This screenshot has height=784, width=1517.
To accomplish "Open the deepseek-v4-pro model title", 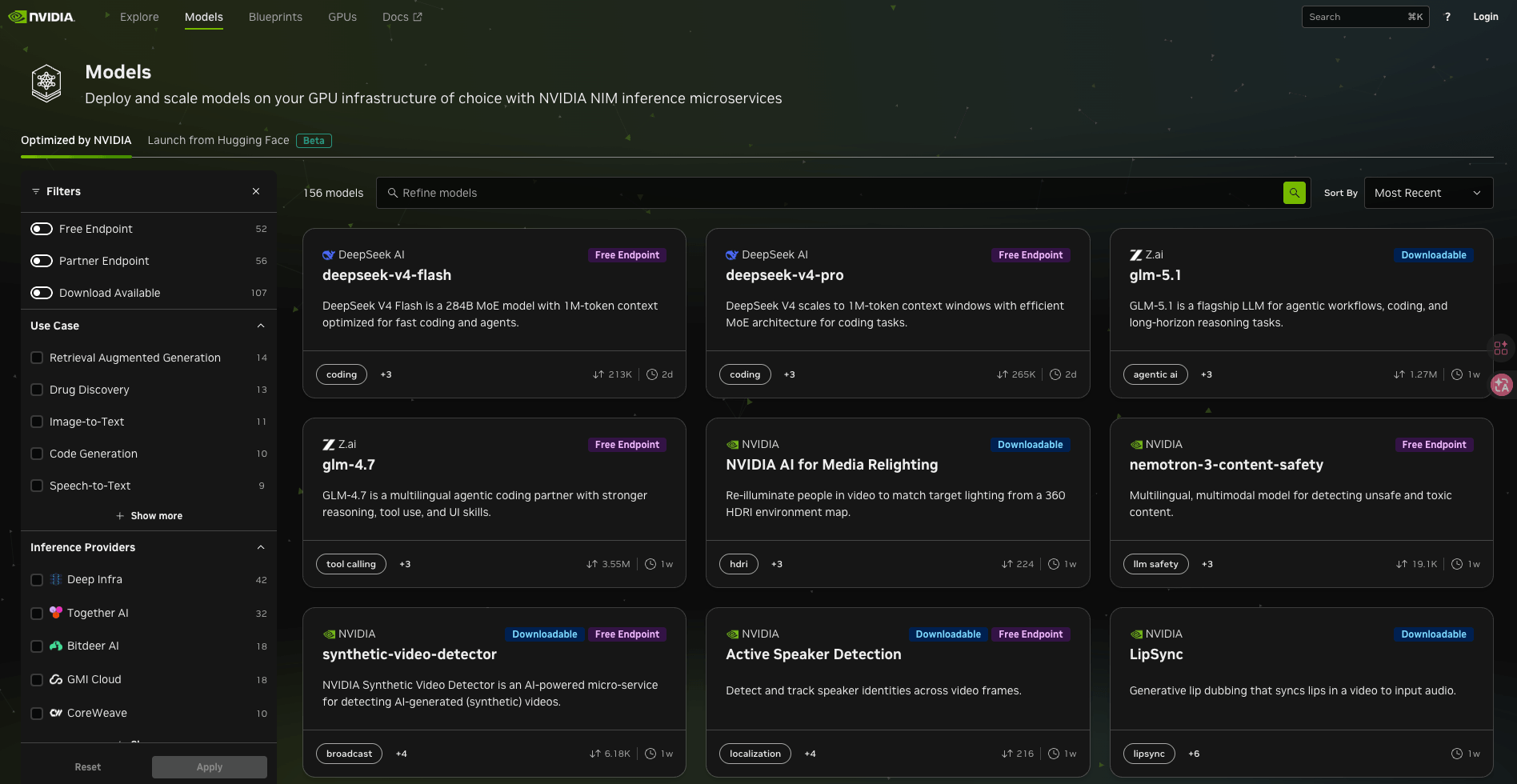I will pos(785,275).
